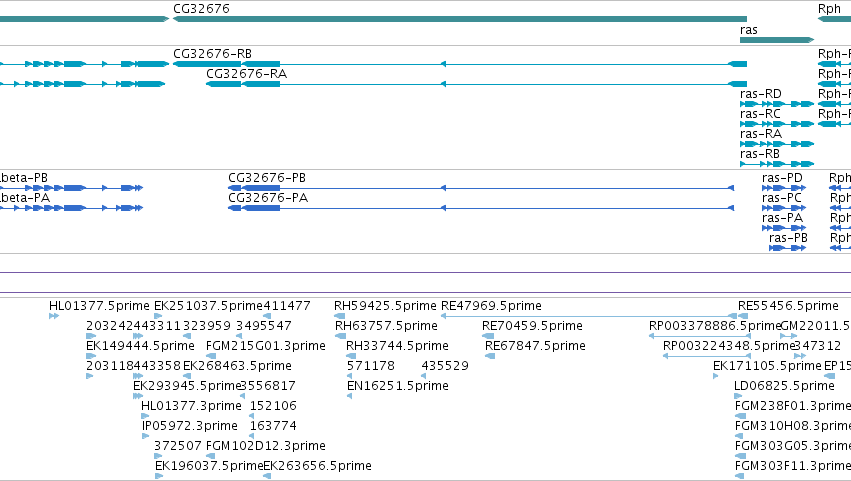Select EST IP05972.3prime label
This screenshot has width=851, height=481.
coord(189,427)
